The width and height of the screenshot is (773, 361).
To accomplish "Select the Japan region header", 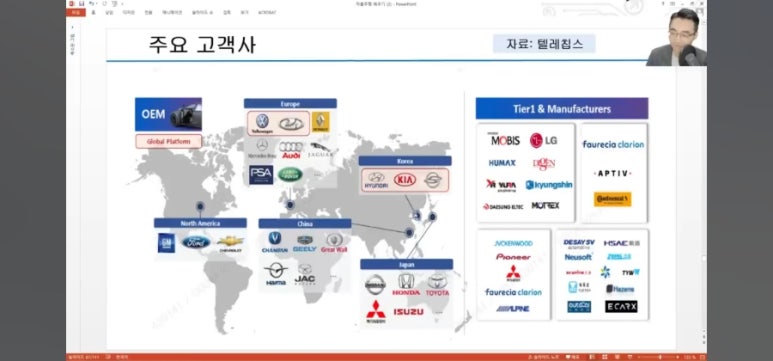I will [407, 264].
